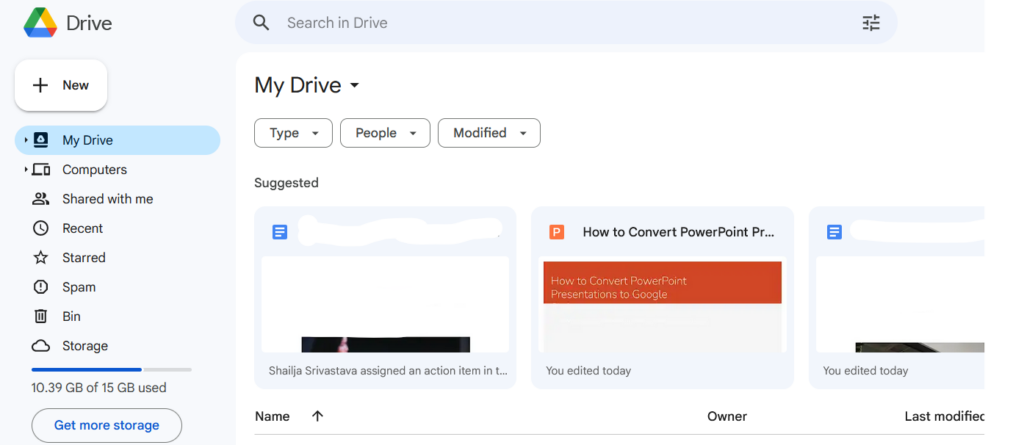Click the storage usage progress bar
1024x445 pixels.
[111, 370]
